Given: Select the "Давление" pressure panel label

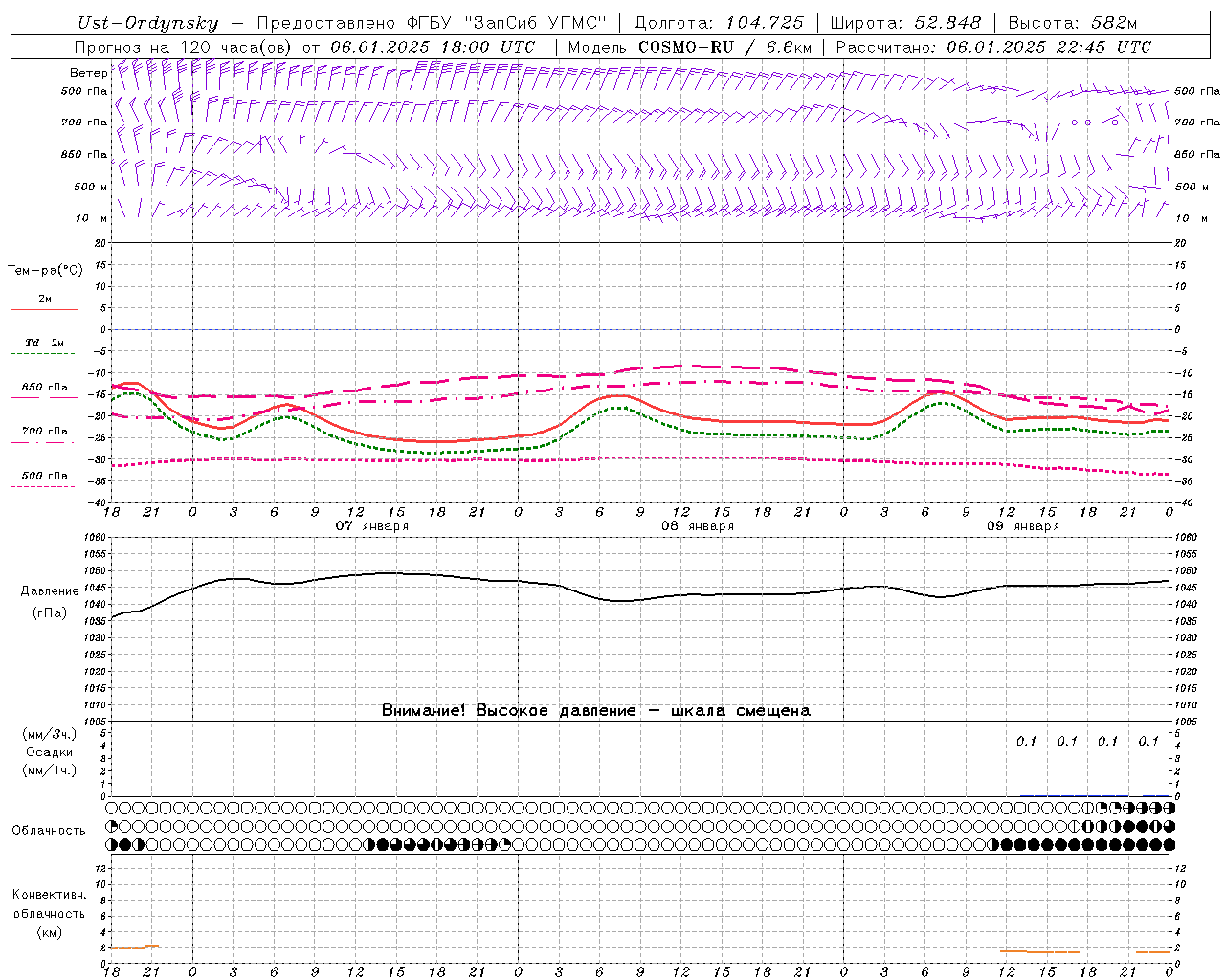Looking at the screenshot, I should tap(50, 591).
